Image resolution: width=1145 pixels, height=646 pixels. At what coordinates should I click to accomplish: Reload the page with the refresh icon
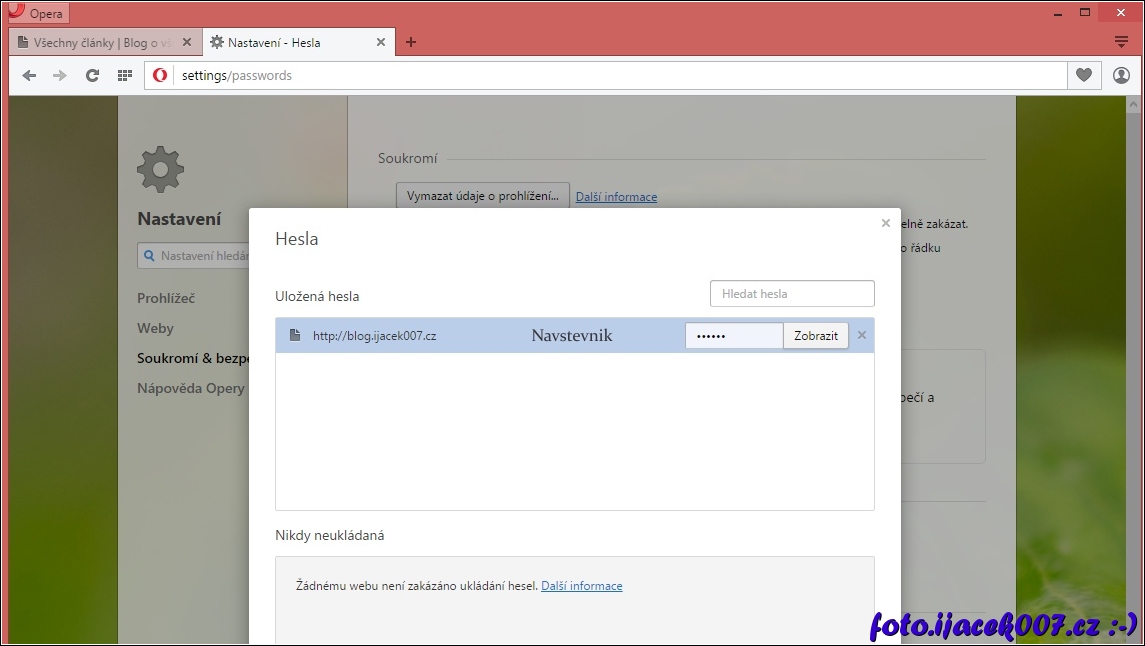92,75
